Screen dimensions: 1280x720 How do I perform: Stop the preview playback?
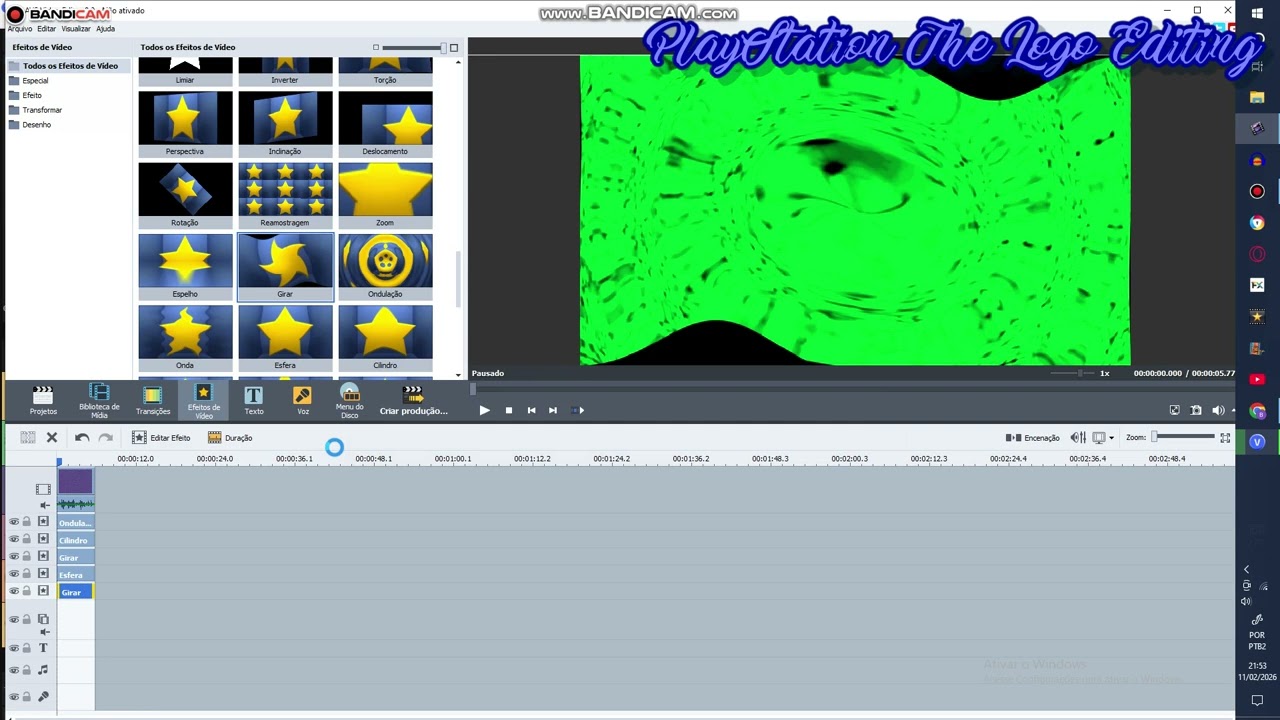click(x=508, y=410)
